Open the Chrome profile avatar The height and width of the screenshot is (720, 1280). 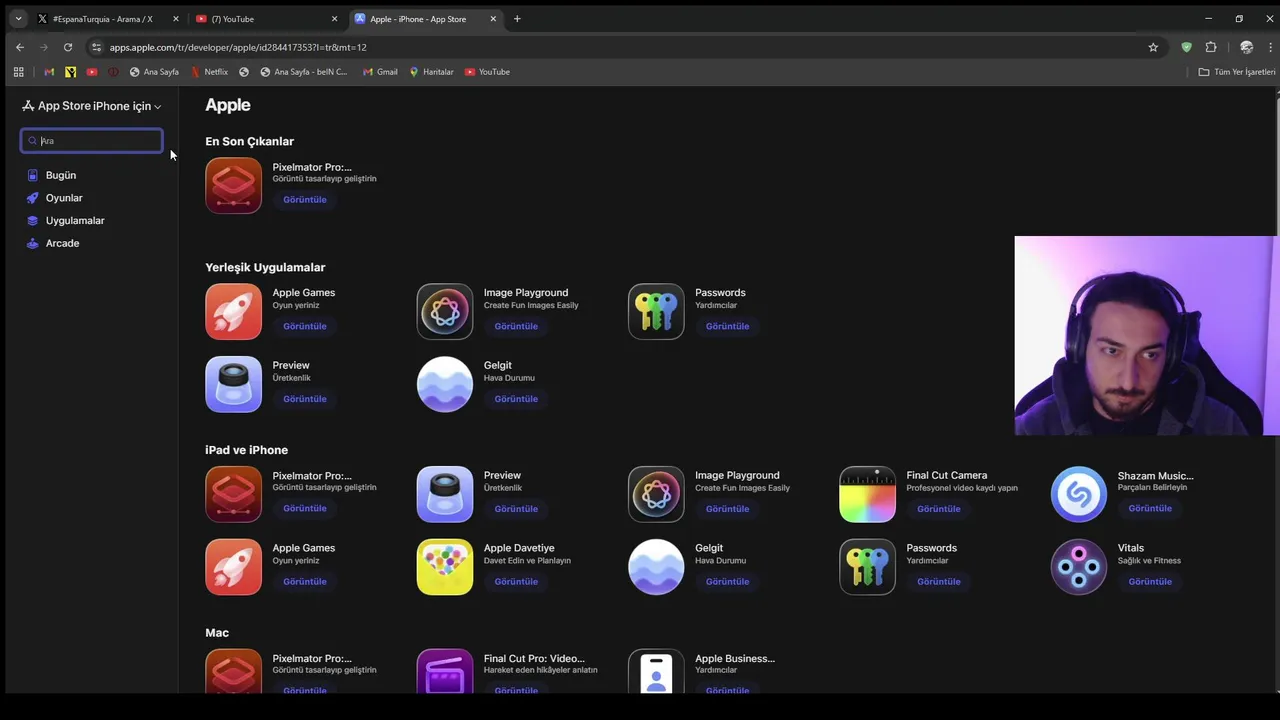click(1246, 47)
